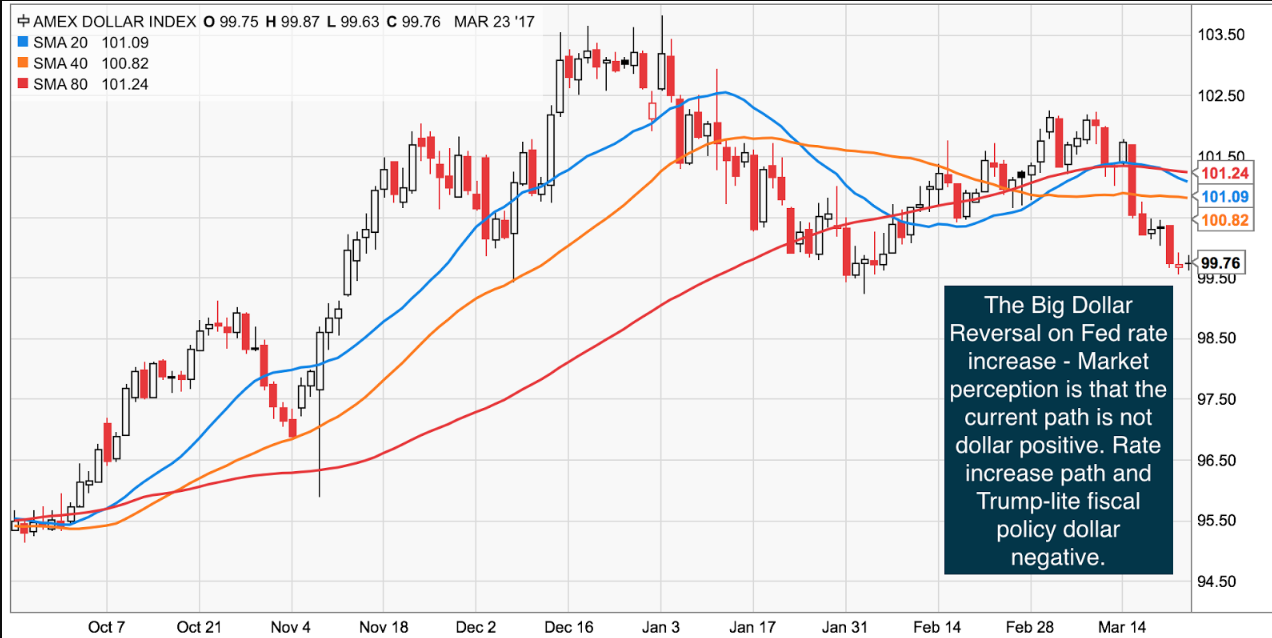Click the red SMA 80 legend swatch

click(22, 85)
